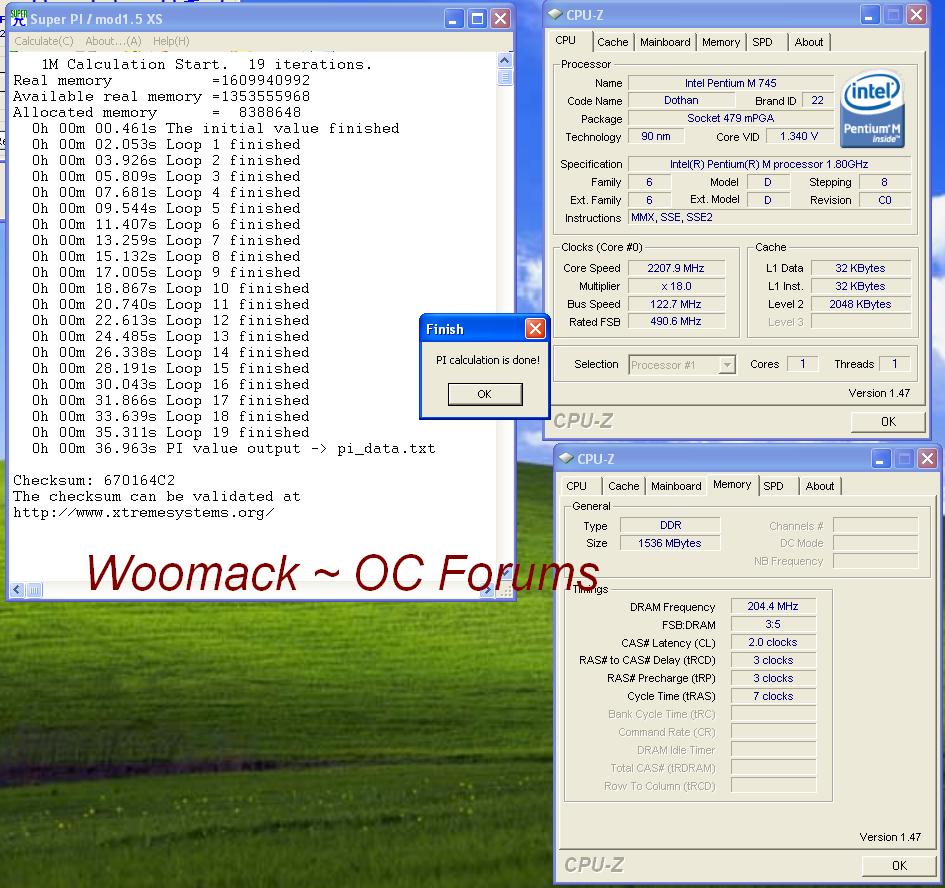
Task: Switch to Cache tab in bottom CPU-Z
Action: [624, 486]
